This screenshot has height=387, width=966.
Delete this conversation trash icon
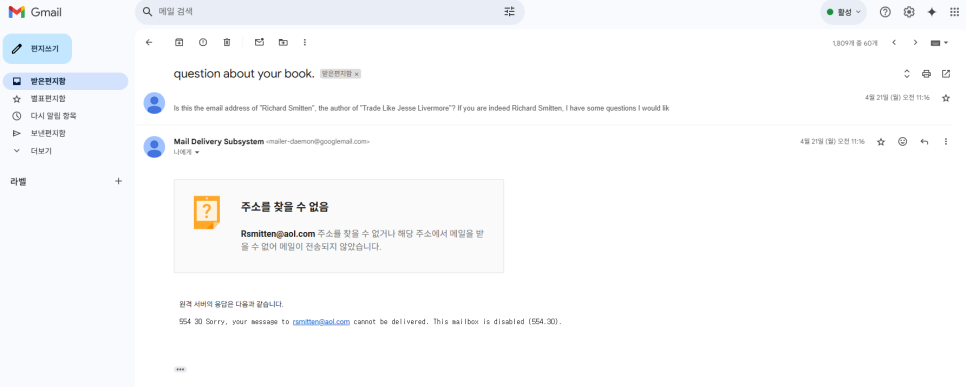click(227, 43)
